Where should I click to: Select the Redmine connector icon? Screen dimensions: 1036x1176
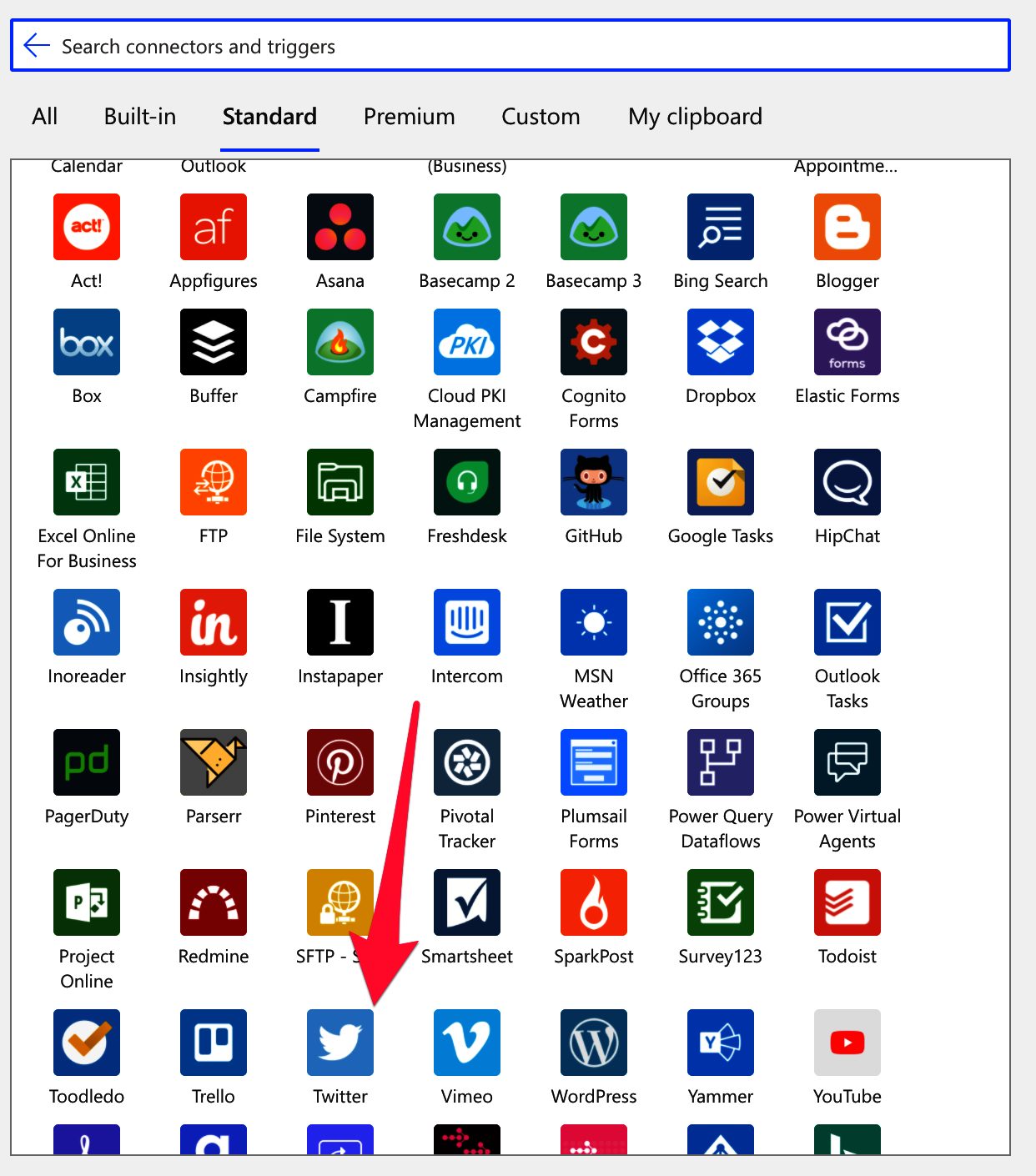[214, 902]
